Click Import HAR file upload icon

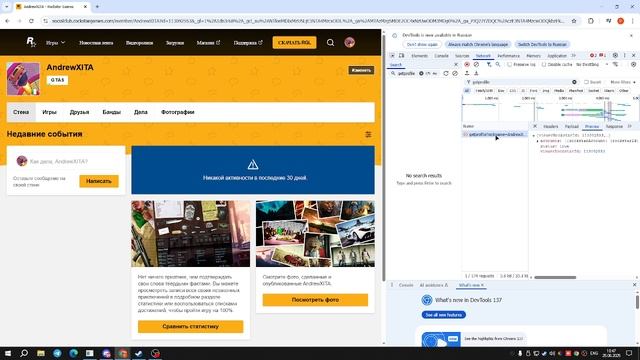(x=467, y=73)
